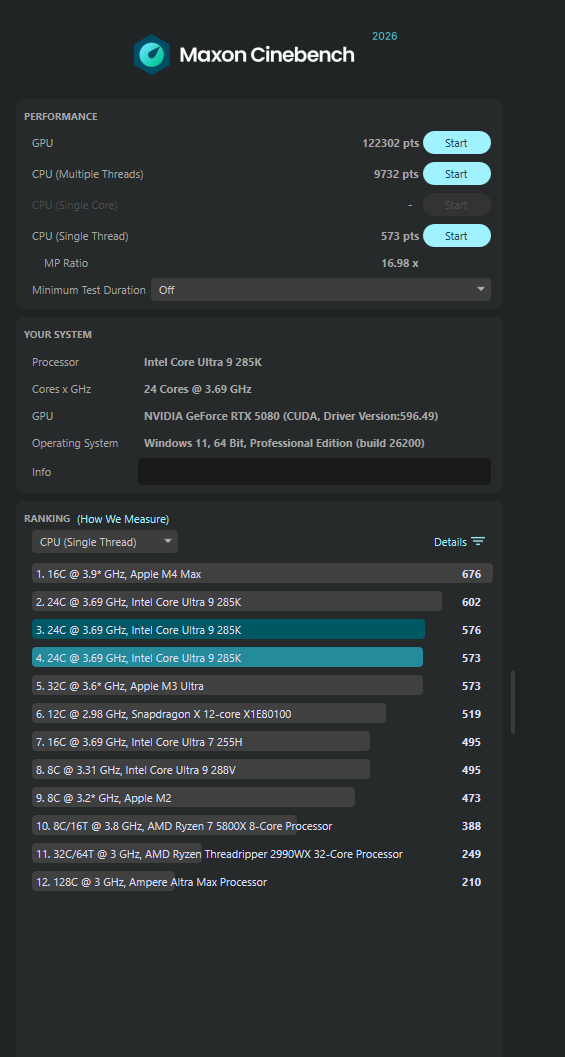Viewport: 565px width, 1057px height.
Task: Select the Intel Core Ultra 7 255H entry
Action: pyautogui.click(x=262, y=742)
